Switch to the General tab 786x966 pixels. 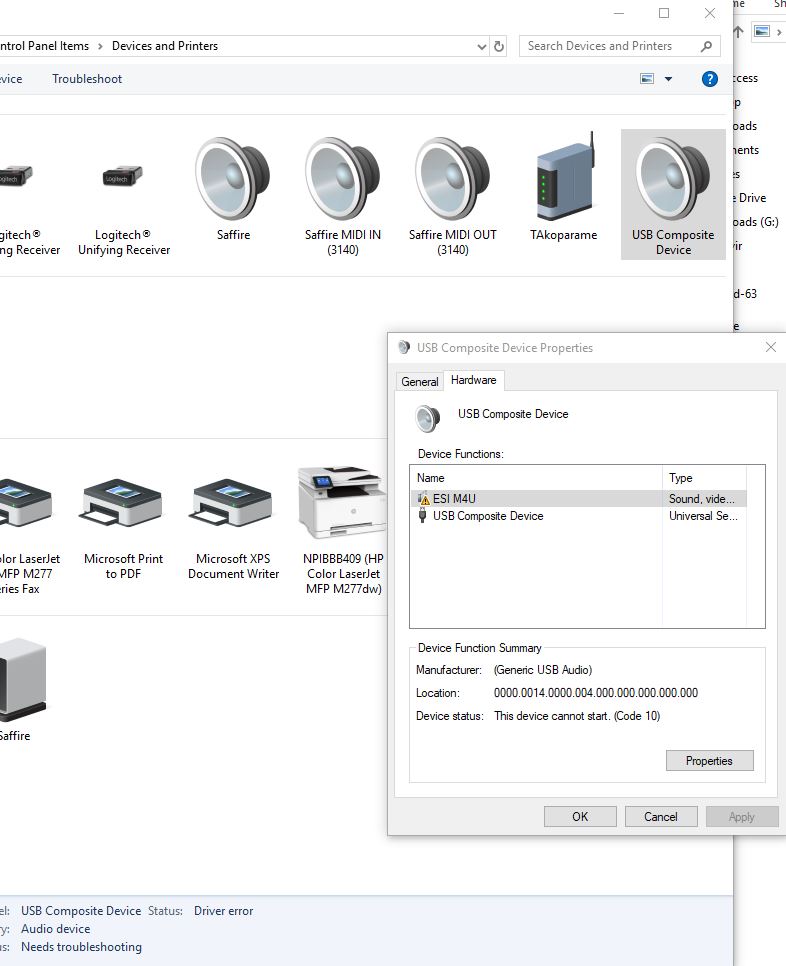pos(419,381)
